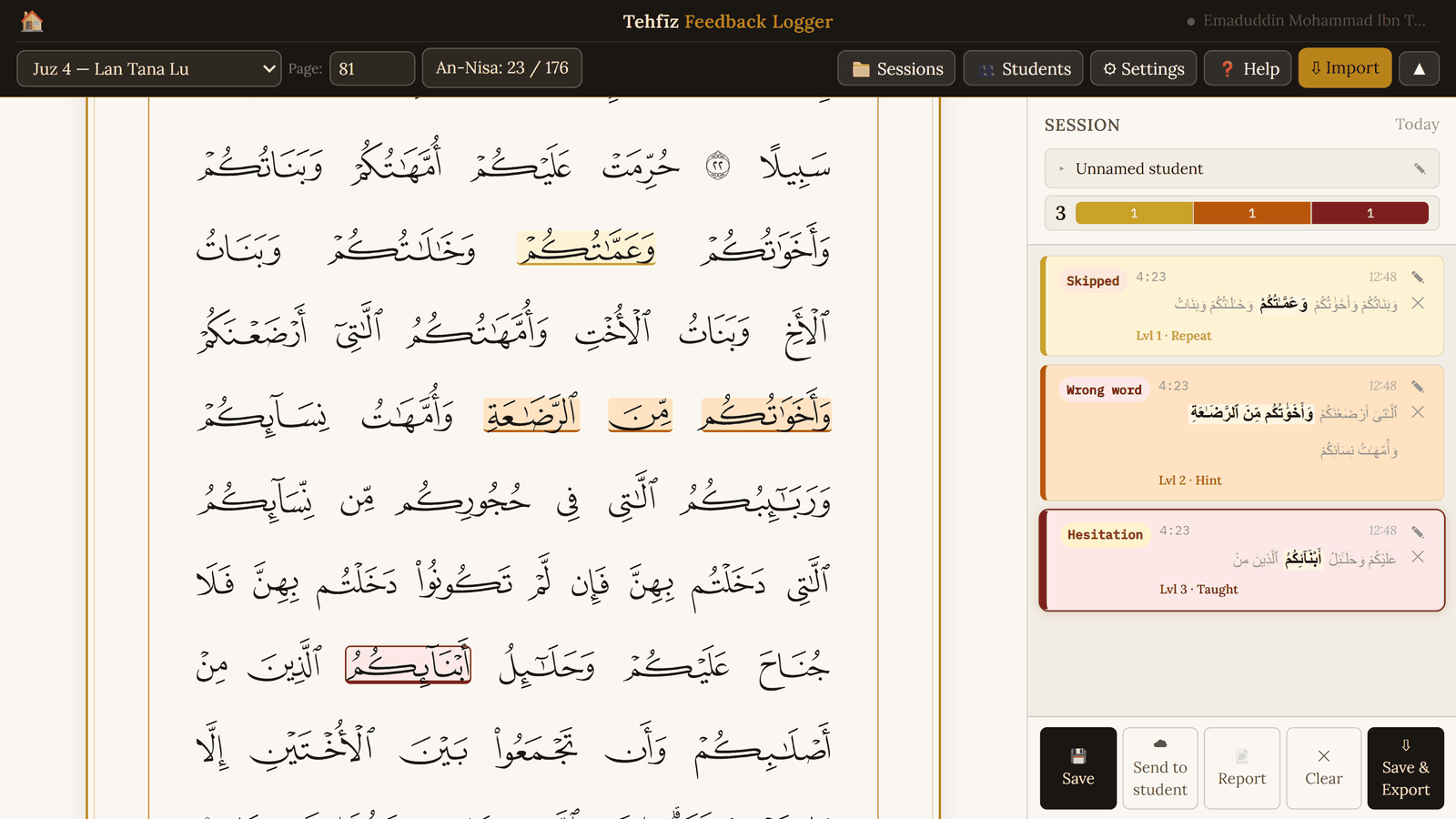Edit the Skipped mistake entry

(1418, 278)
